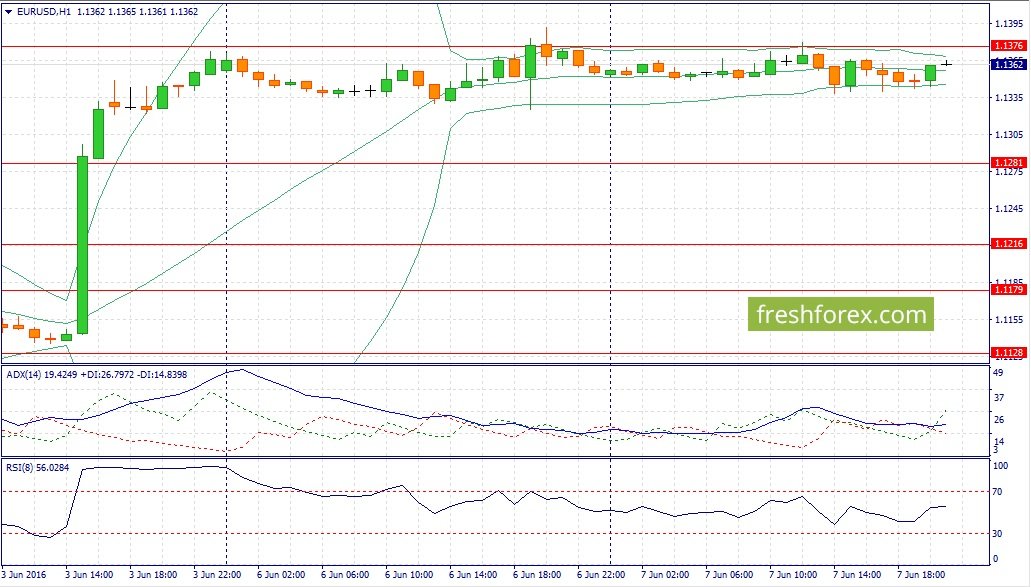Image resolution: width=1031 pixels, height=587 pixels.
Task: Click the 1.1305 price scale value
Action: pos(1009,135)
